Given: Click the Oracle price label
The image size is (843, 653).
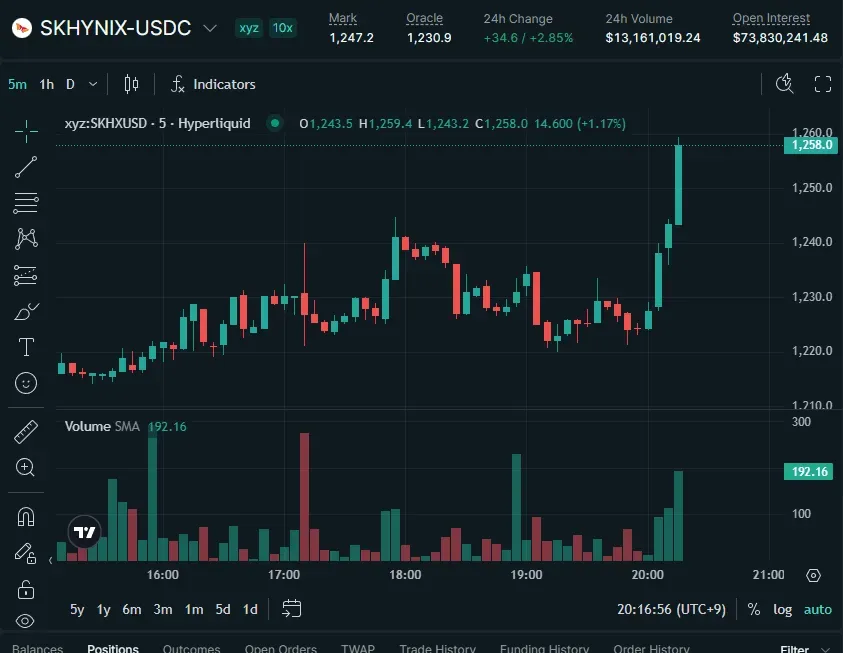Looking at the screenshot, I should point(424,18).
